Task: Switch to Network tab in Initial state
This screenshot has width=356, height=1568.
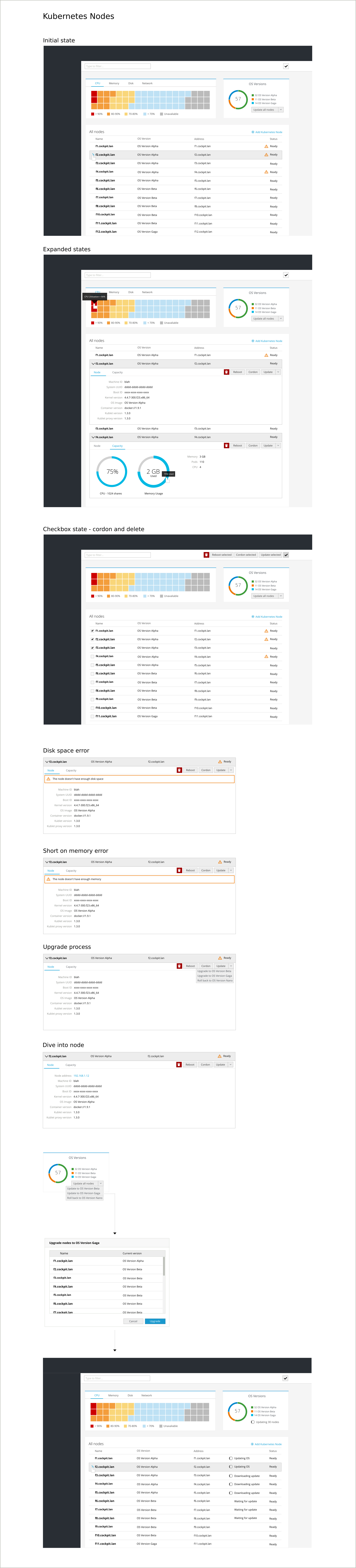Action: [147, 83]
